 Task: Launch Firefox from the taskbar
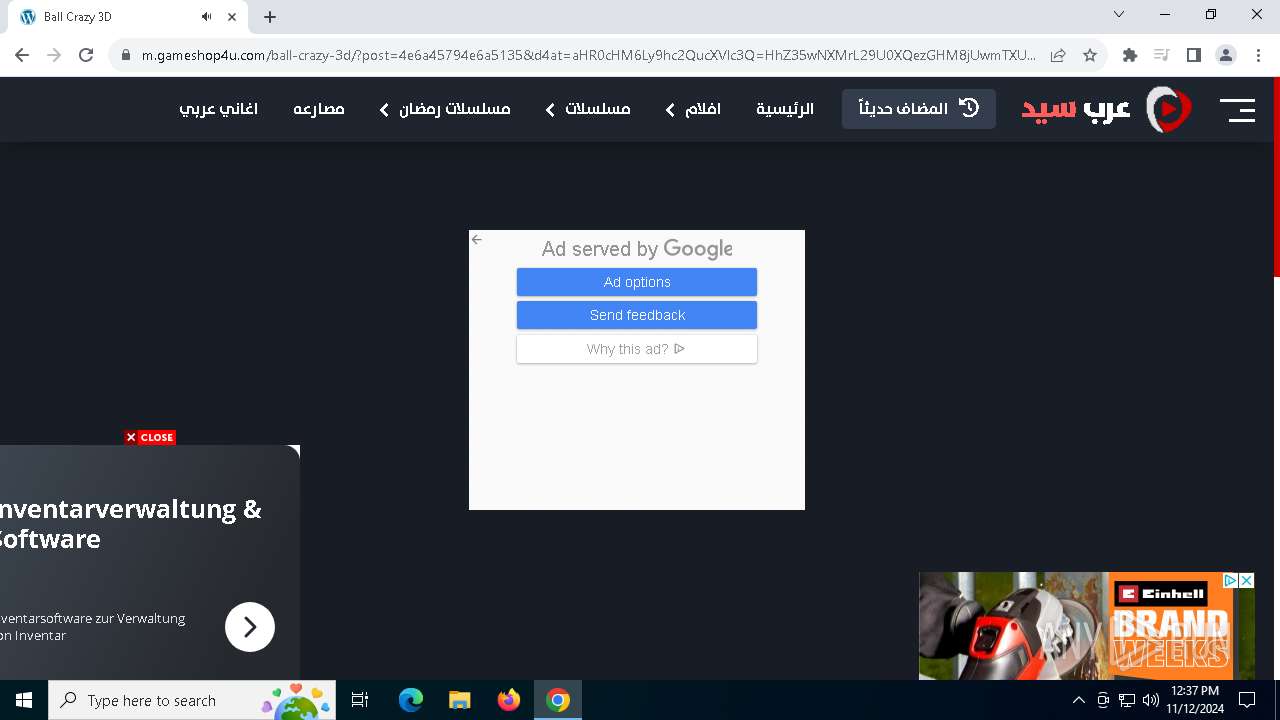[509, 700]
